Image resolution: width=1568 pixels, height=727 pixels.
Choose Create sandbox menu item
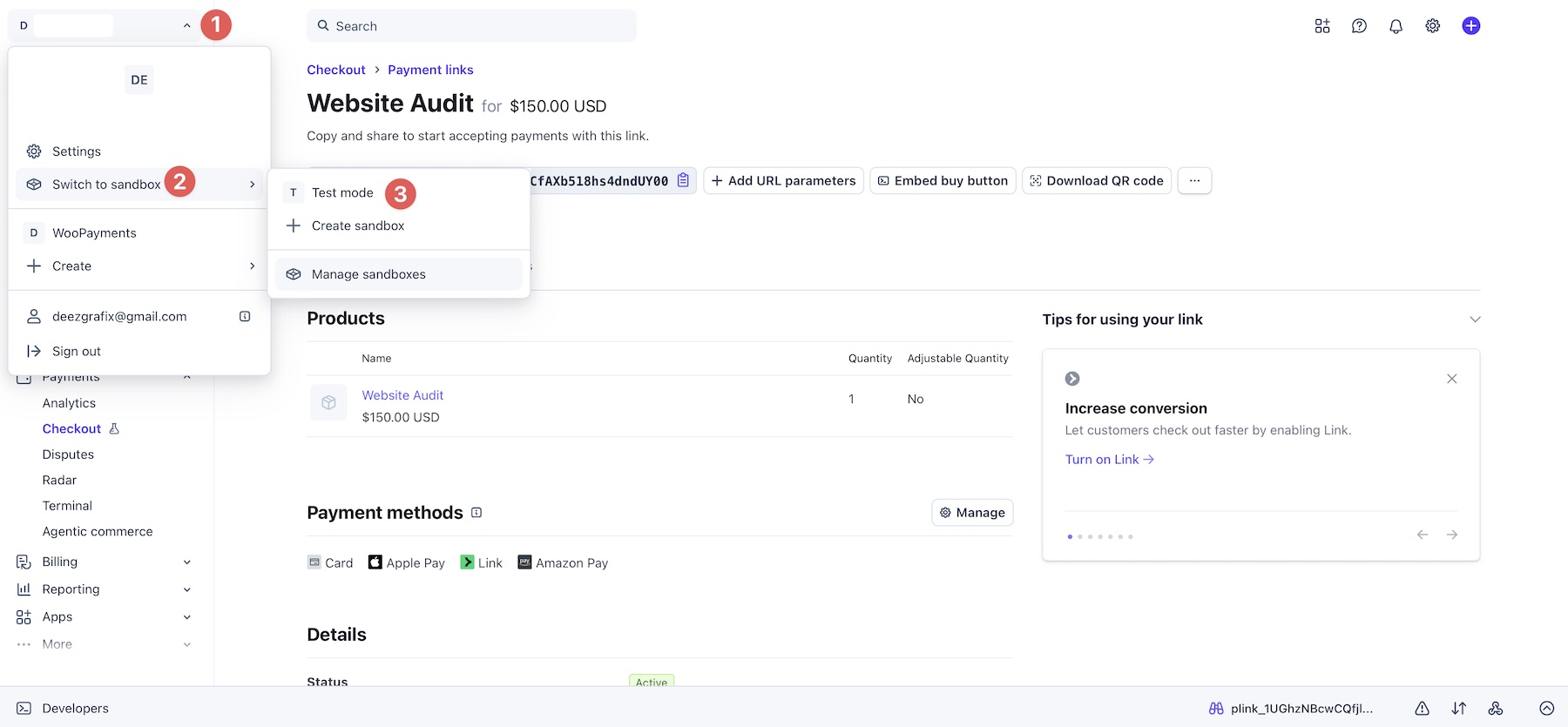398,226
